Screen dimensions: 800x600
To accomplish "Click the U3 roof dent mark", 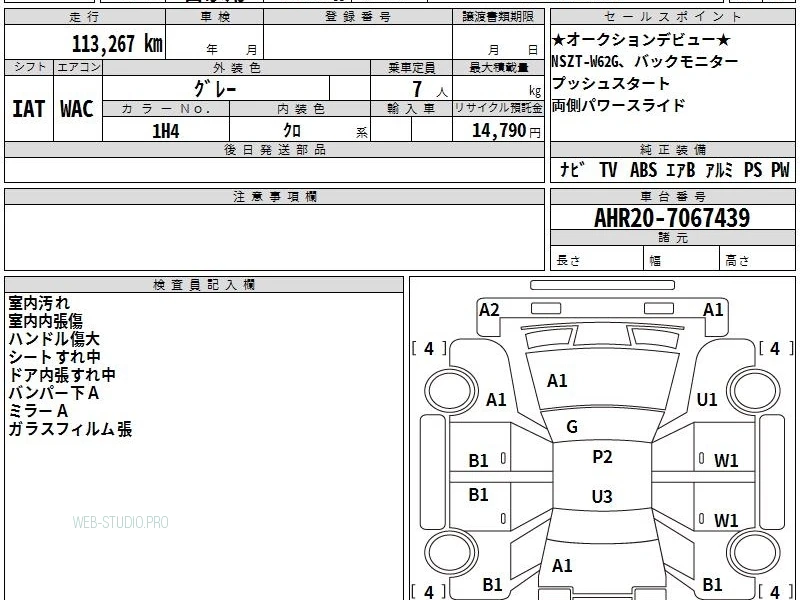I will [602, 496].
